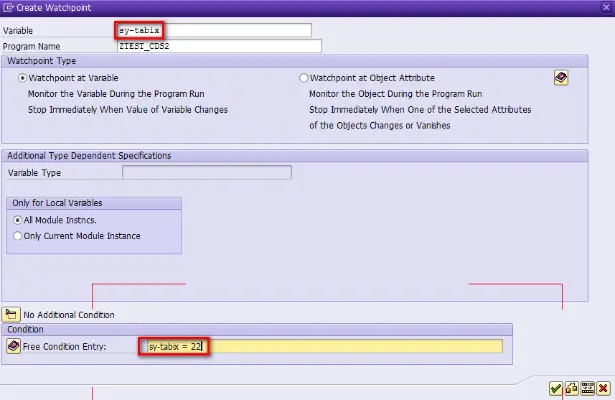
Task: Click the Variable field containing sy-tabix
Action: pos(214,30)
